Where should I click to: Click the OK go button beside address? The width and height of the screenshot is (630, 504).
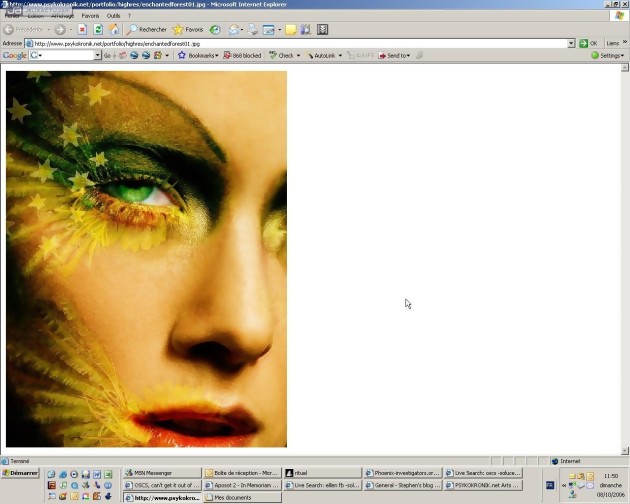pyautogui.click(x=589, y=44)
